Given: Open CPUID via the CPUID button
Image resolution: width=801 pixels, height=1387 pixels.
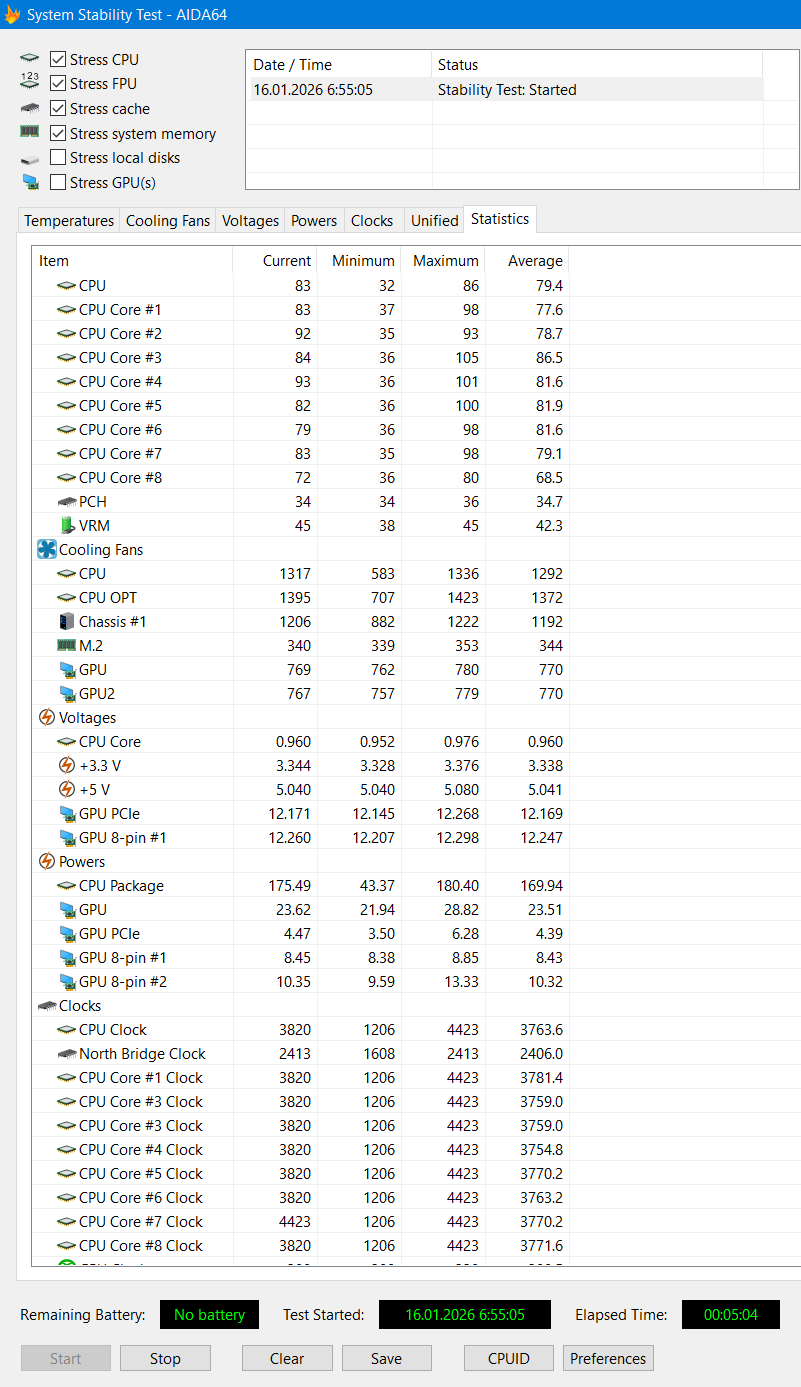Looking at the screenshot, I should (x=508, y=1358).
